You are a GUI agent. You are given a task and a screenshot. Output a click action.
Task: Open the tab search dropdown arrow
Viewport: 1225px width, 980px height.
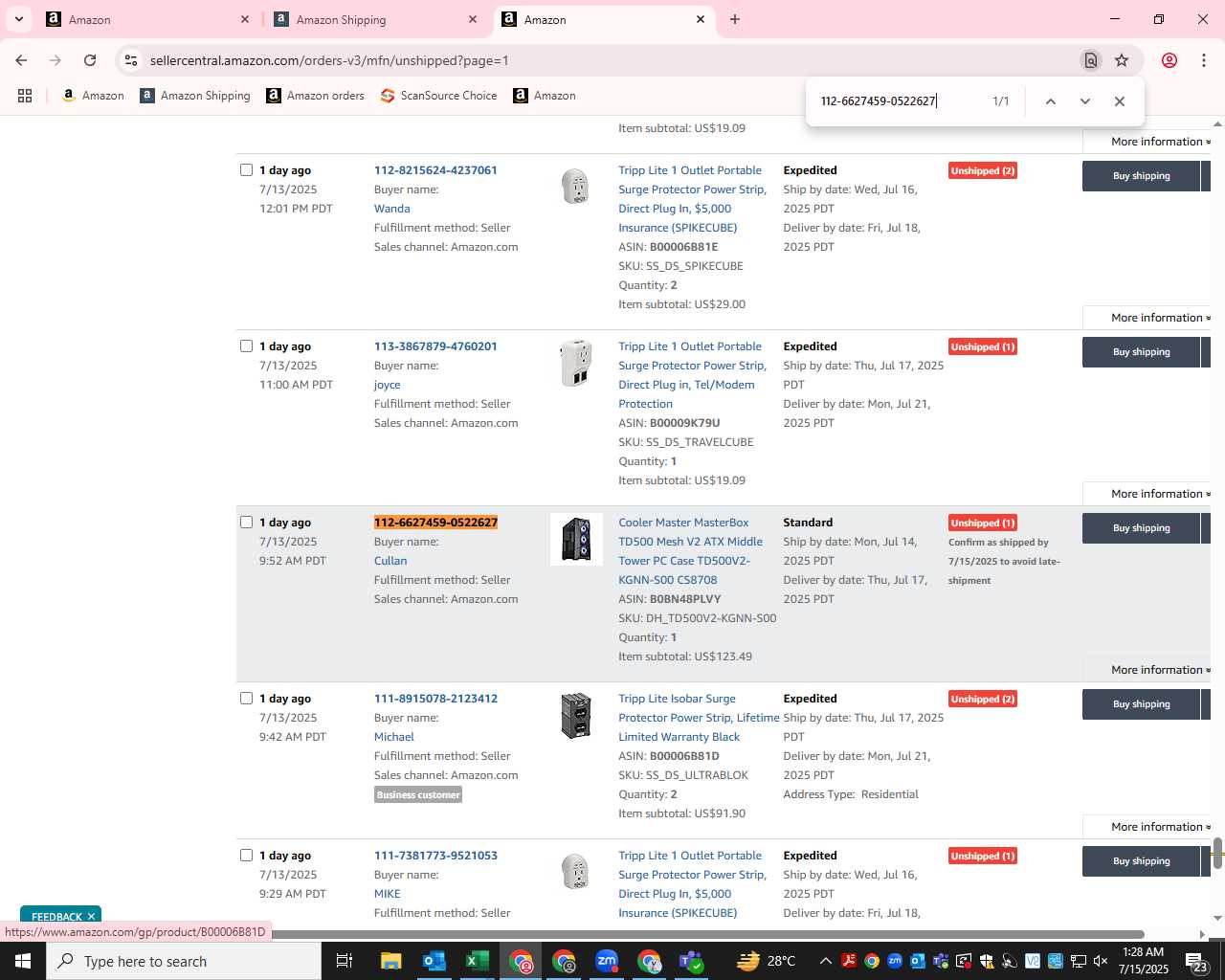pos(18,19)
